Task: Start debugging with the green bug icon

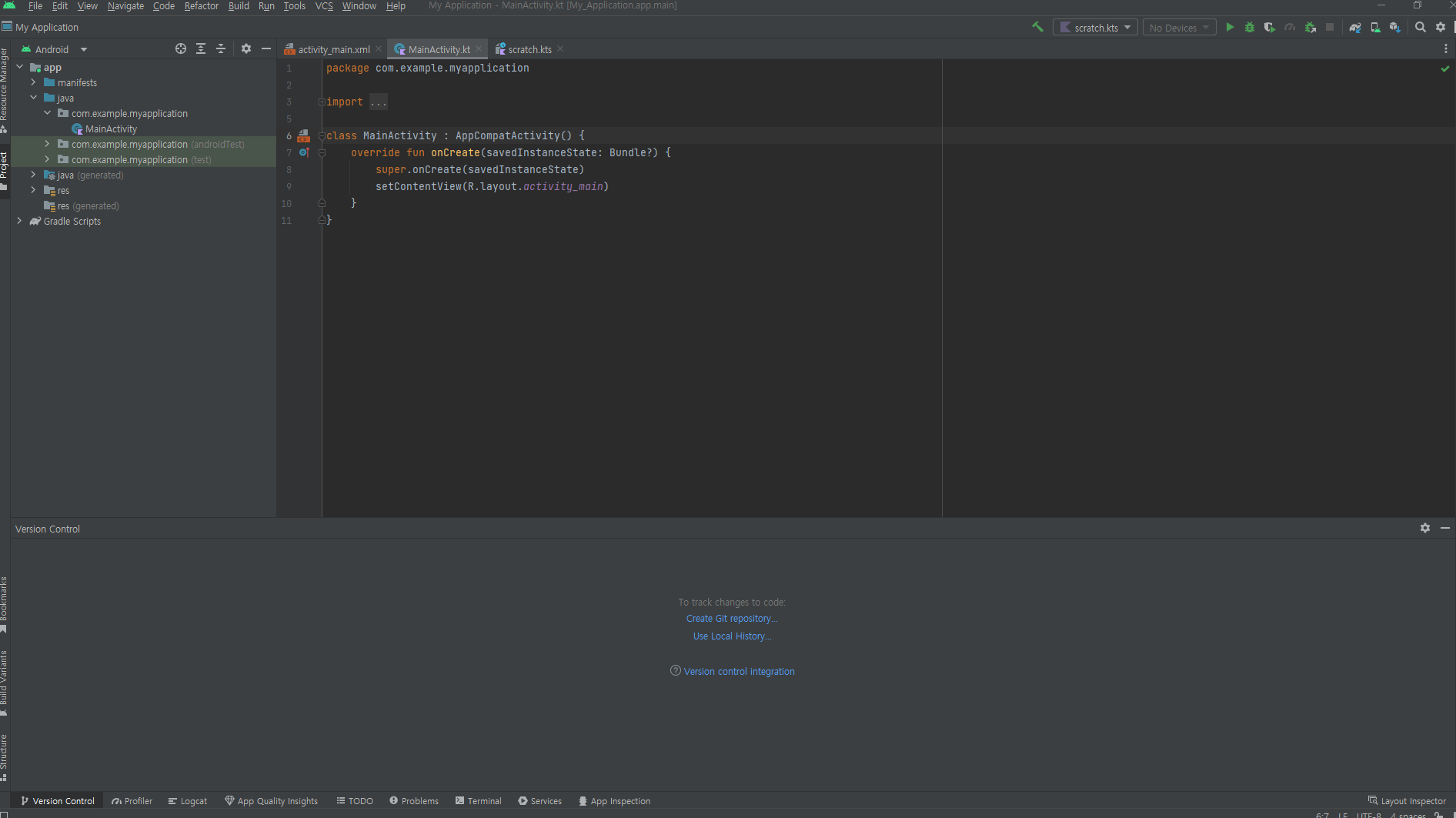Action: [1250, 27]
